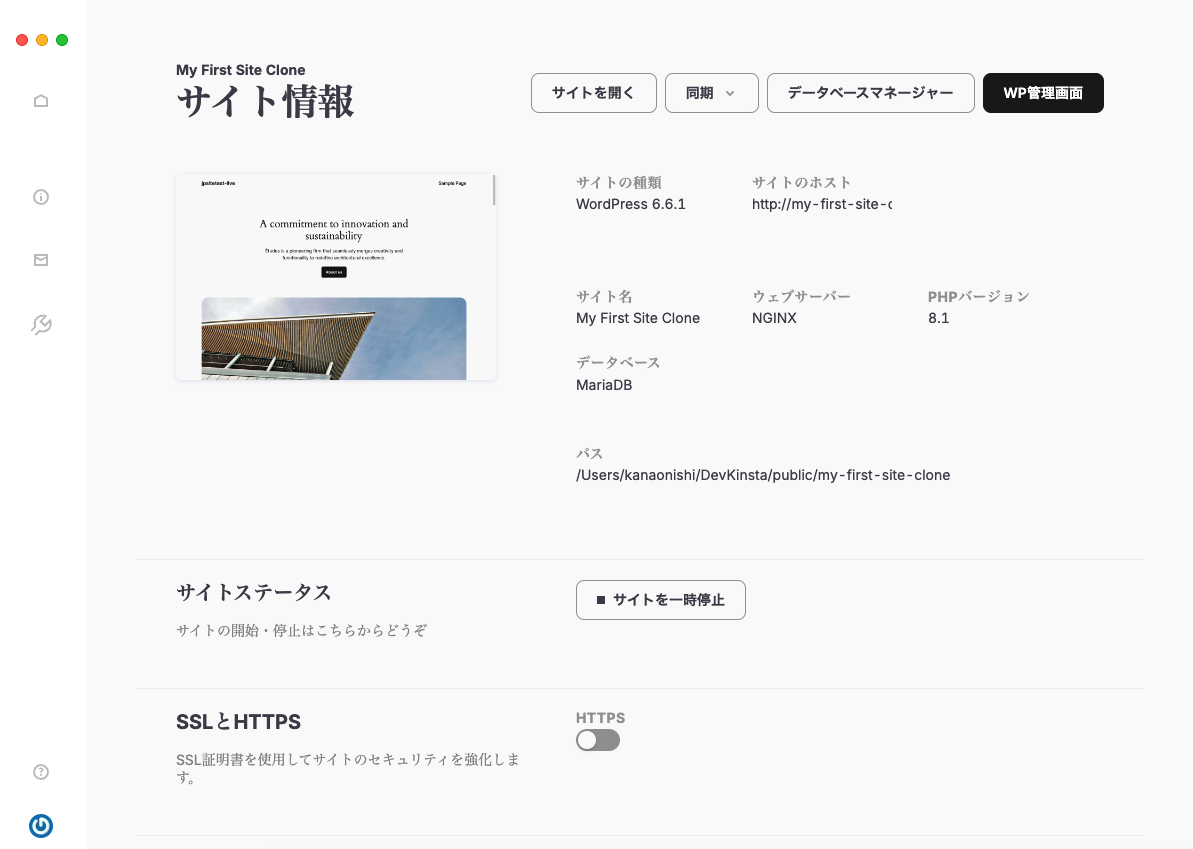Viewport: 1193px width, 849px height.
Task: Expand the 同期 sync dropdown chevron
Action: point(732,93)
